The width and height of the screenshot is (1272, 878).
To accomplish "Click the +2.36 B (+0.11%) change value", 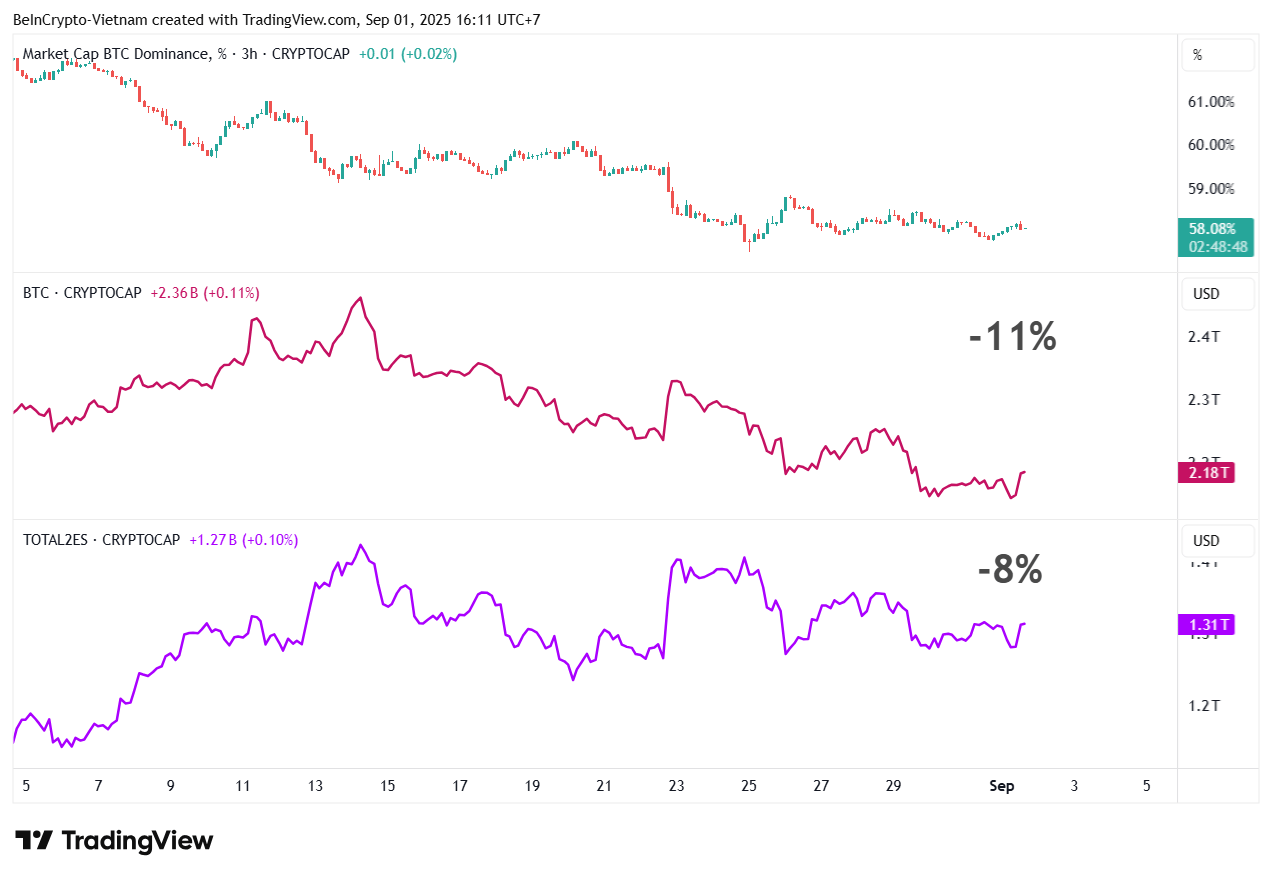I will (x=205, y=293).
